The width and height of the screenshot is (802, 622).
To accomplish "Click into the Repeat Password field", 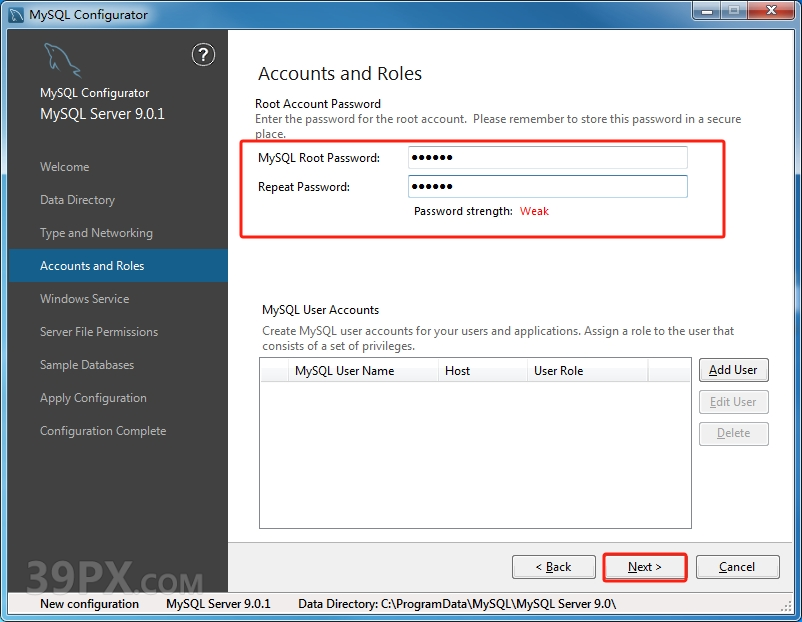I will (547, 187).
